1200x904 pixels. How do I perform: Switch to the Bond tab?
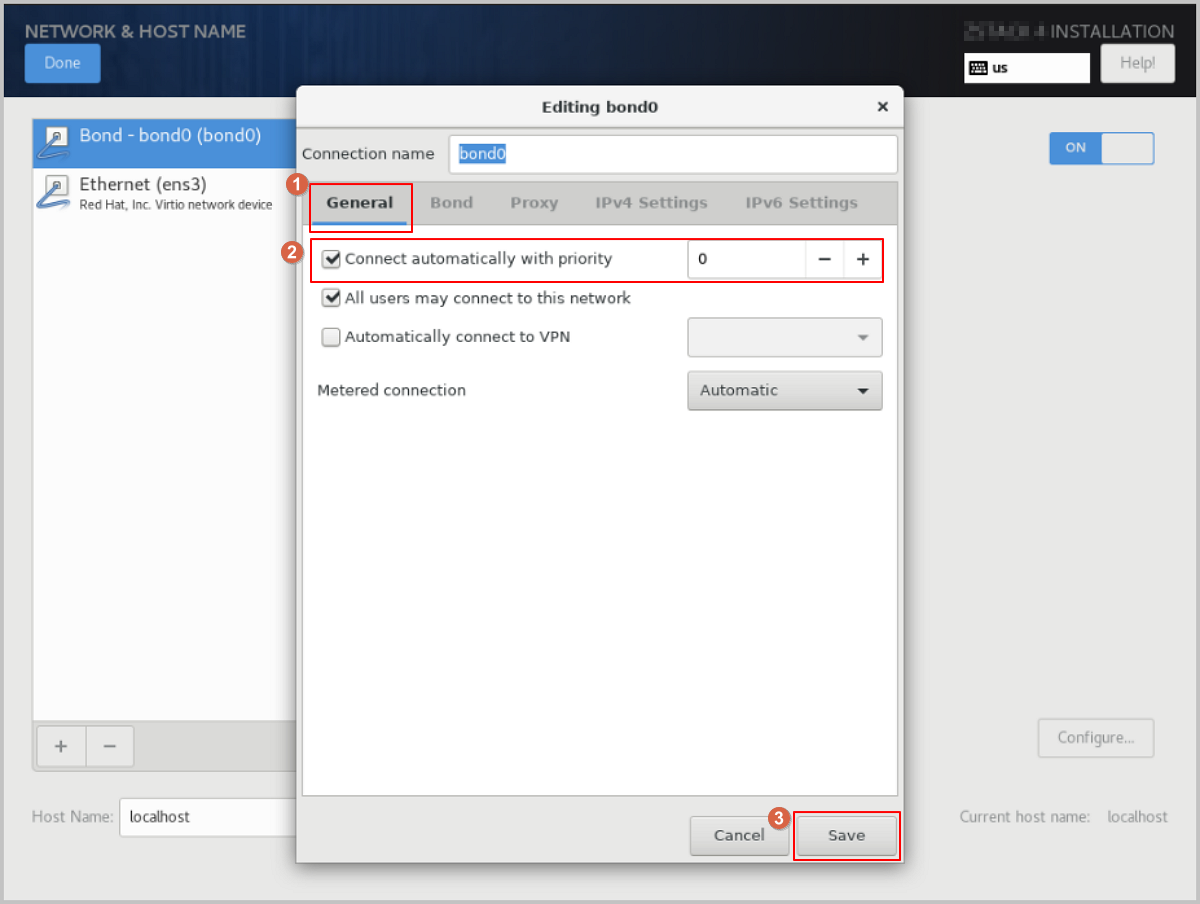tap(451, 203)
